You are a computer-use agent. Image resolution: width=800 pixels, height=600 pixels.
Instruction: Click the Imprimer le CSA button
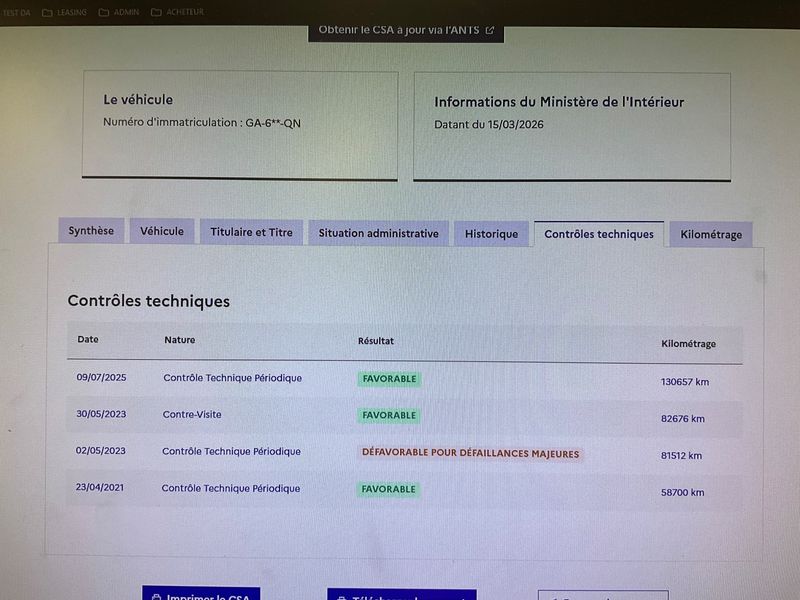click(201, 593)
